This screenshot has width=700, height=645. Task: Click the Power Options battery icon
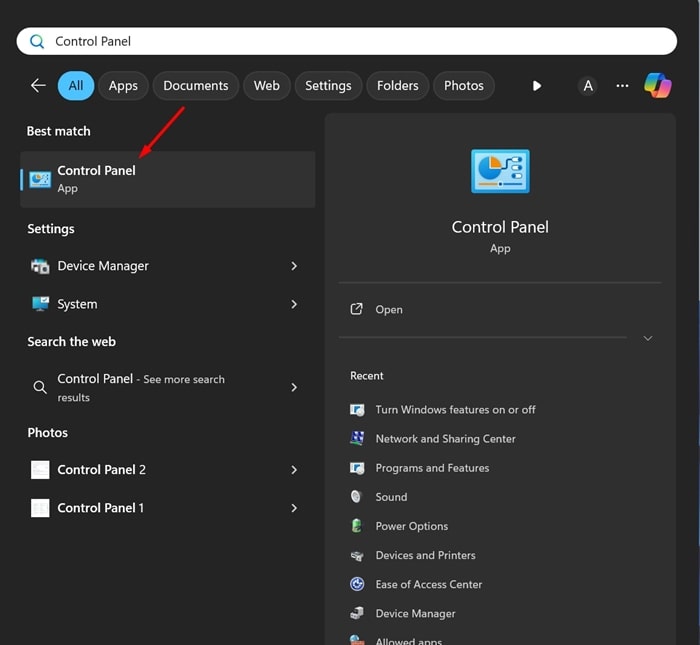357,526
